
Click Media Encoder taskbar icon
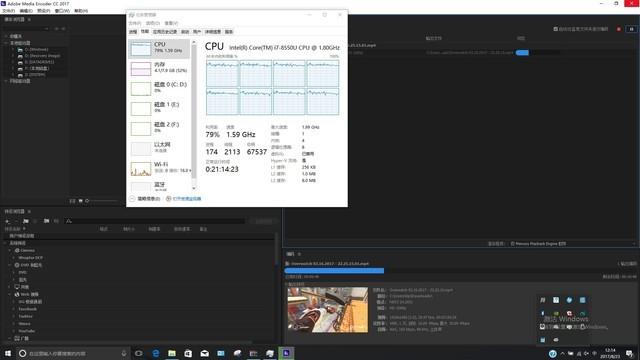[286, 353]
